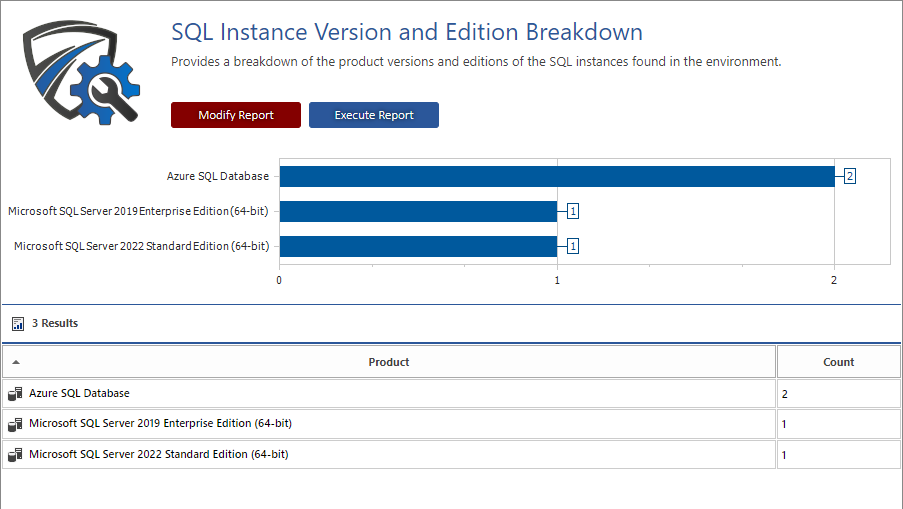Click the Count cell in the 2019 Enterprise row
The image size is (903, 509).
(838, 424)
